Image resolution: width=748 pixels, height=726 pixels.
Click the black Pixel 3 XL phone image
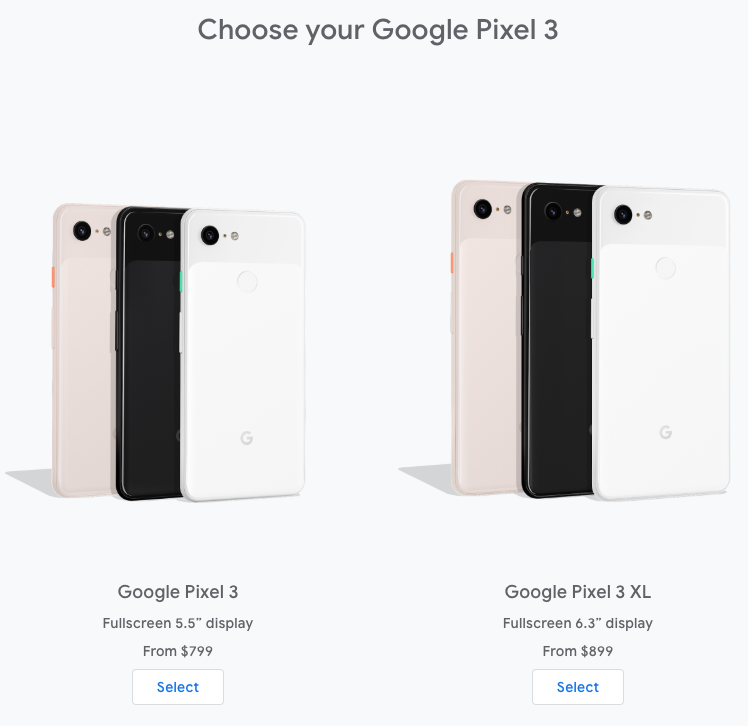(x=558, y=341)
